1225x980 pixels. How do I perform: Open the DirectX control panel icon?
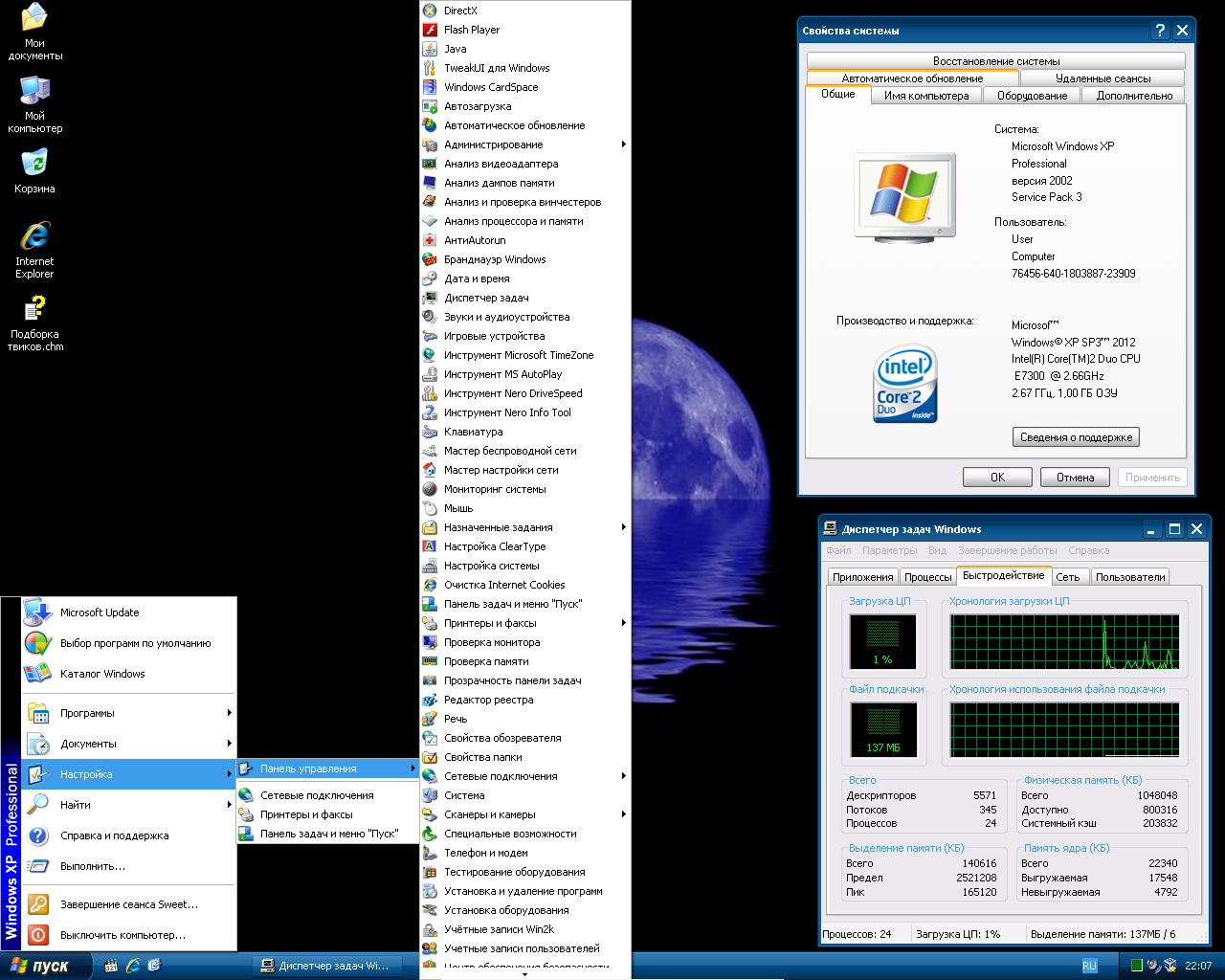430,11
